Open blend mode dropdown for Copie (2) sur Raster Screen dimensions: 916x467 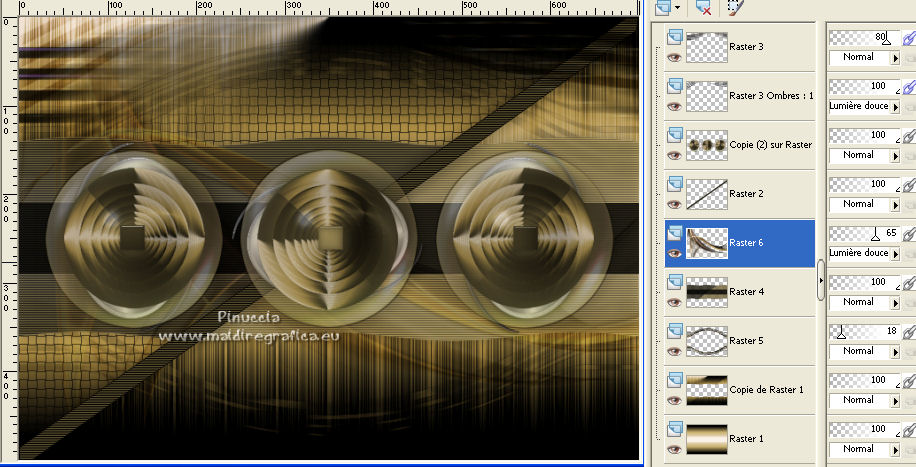point(895,156)
